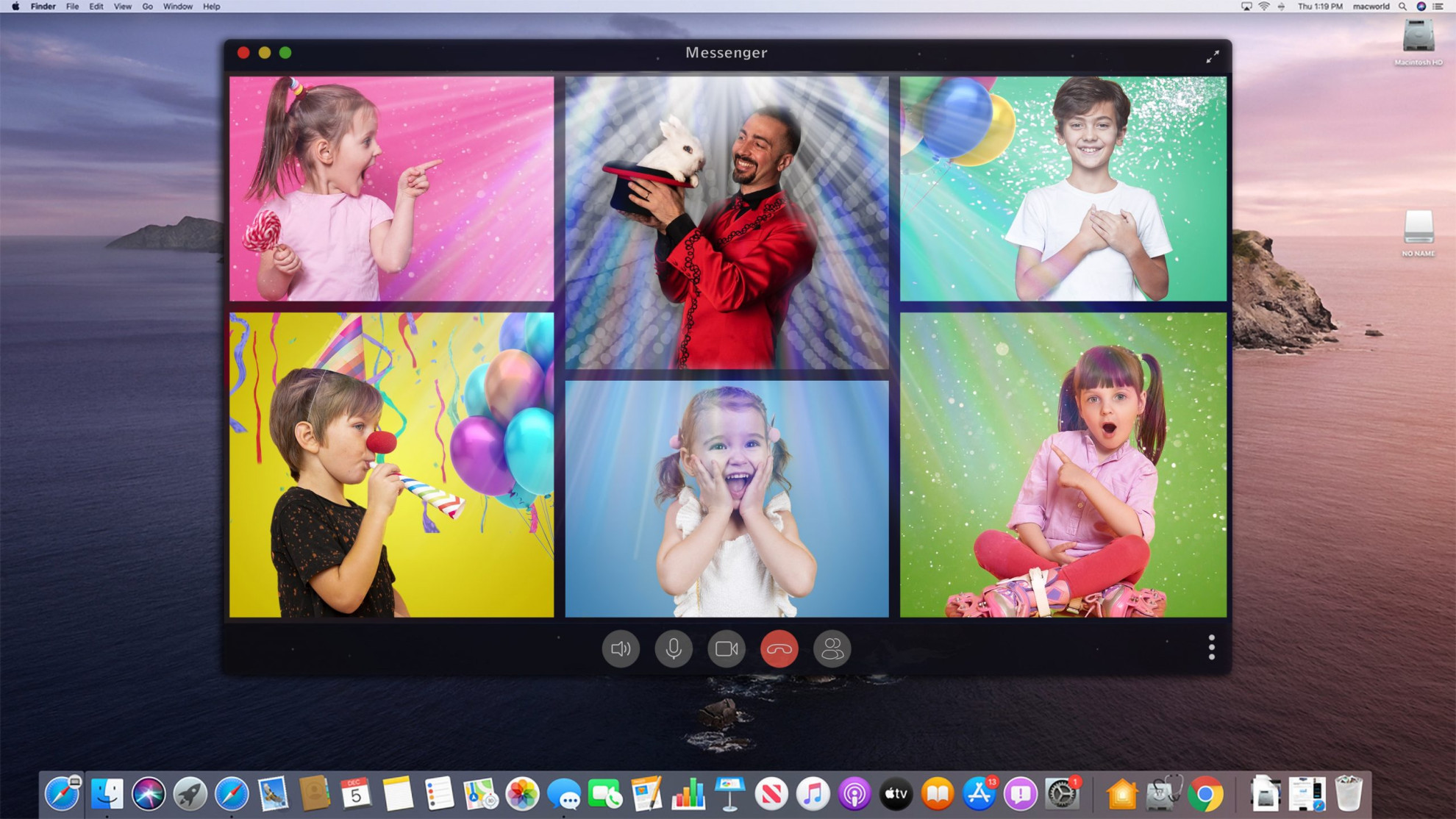This screenshot has height=819, width=1456.
Task: Open the three-dot more options menu
Action: tap(1211, 648)
